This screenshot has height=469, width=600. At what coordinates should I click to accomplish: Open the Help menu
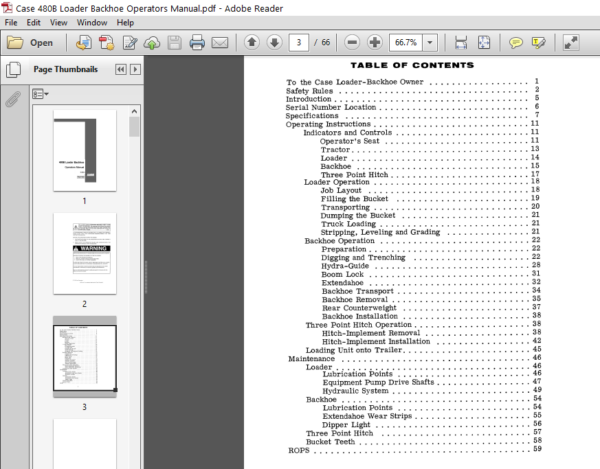(x=125, y=23)
